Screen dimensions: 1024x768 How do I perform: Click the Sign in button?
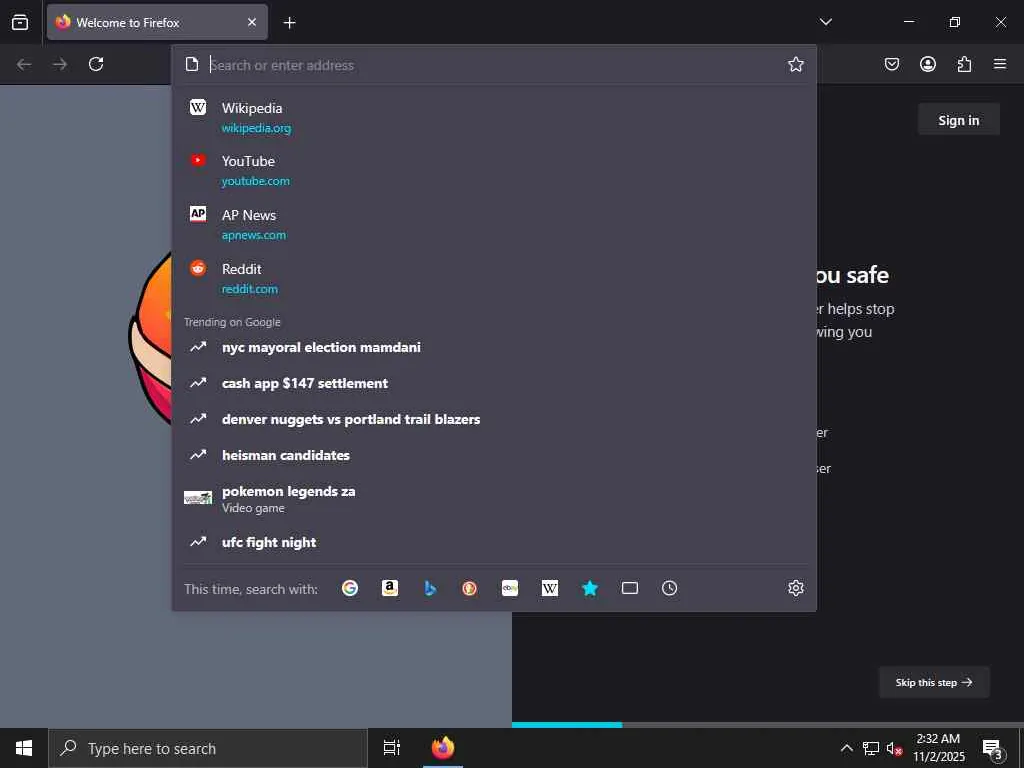959,120
